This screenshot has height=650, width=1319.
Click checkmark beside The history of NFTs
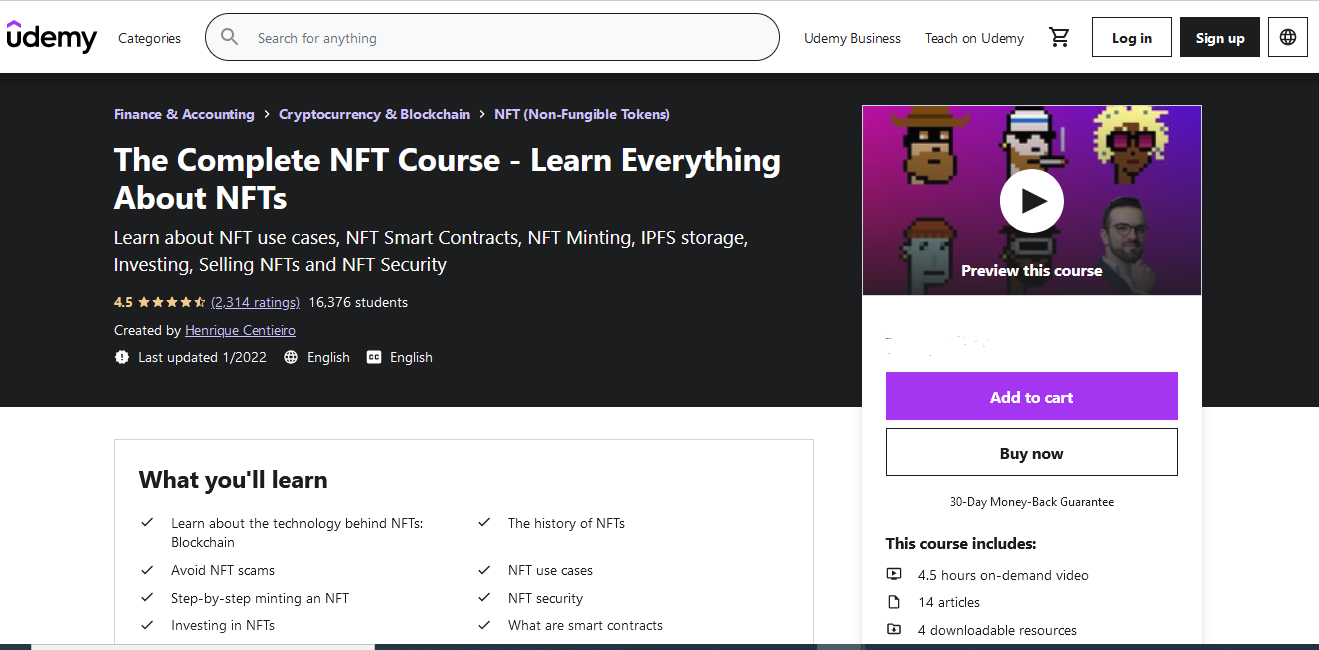[x=484, y=522]
